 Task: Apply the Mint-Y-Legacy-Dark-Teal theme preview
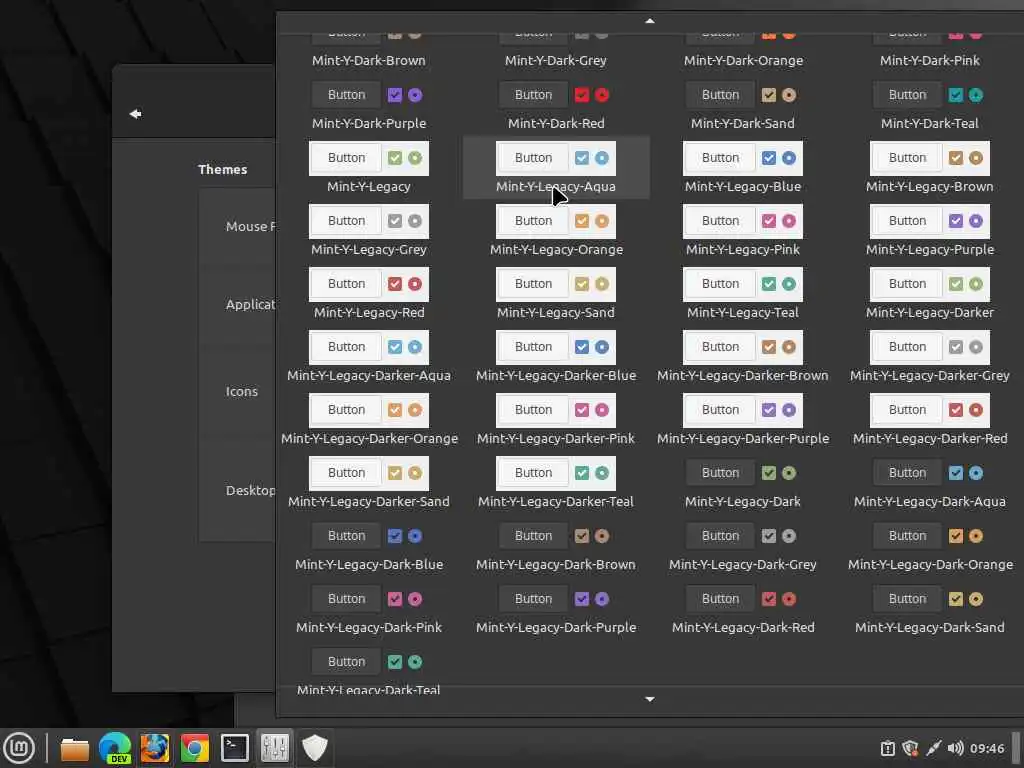point(369,662)
